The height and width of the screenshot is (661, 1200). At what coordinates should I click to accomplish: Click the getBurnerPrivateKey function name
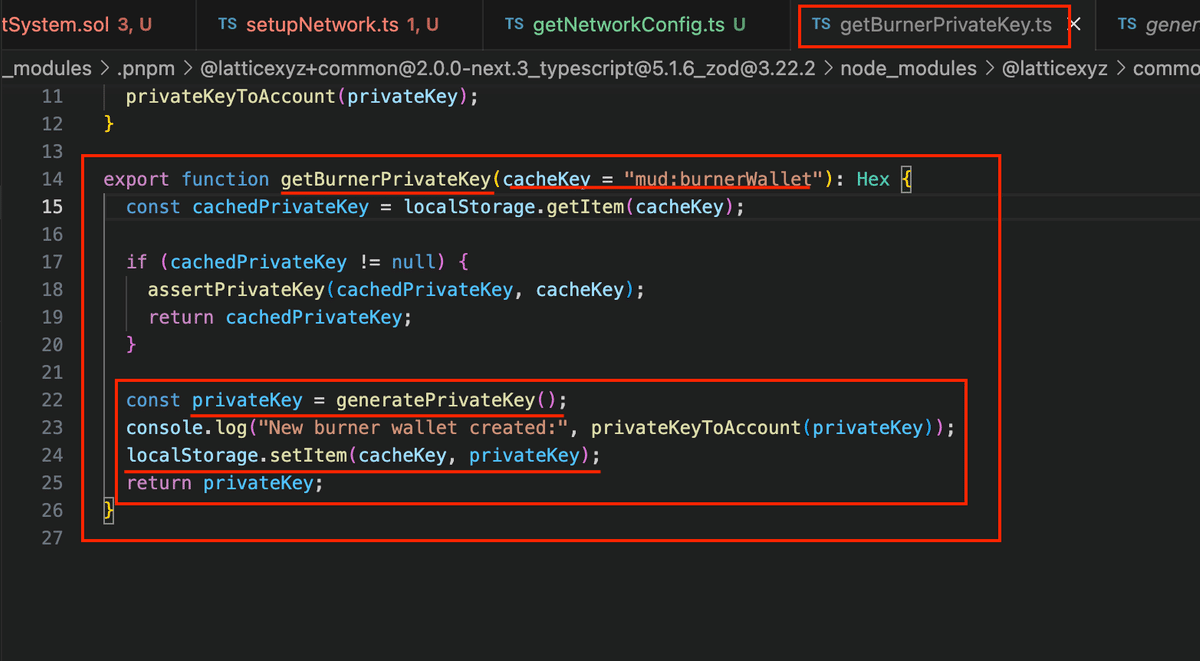[x=387, y=180]
